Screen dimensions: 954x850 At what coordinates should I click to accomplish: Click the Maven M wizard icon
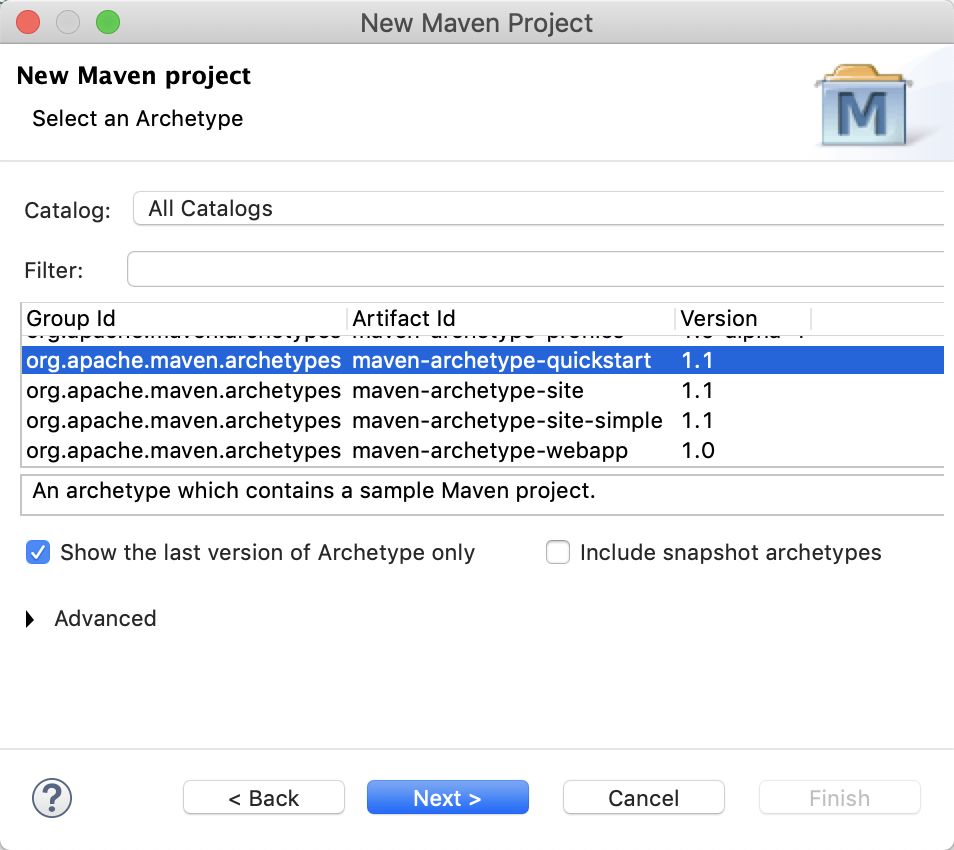863,105
